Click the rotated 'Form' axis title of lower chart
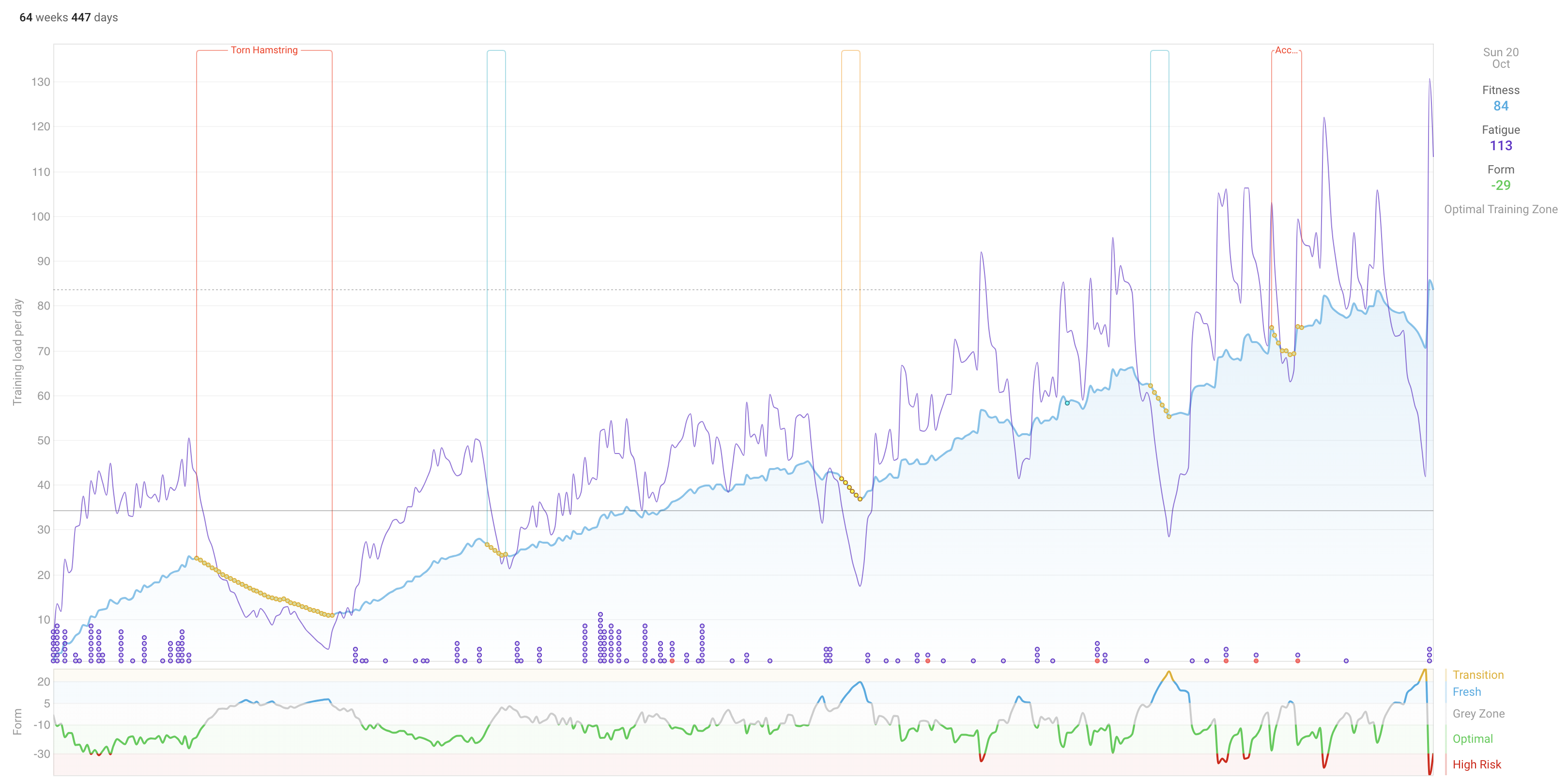Screen dimensions: 1568x782 (17, 722)
